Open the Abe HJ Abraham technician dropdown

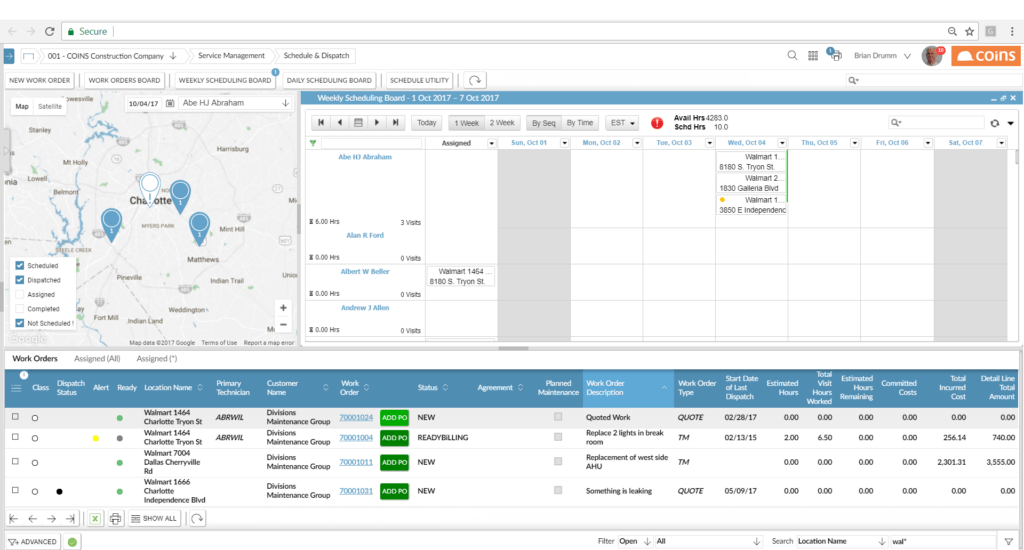pos(285,103)
